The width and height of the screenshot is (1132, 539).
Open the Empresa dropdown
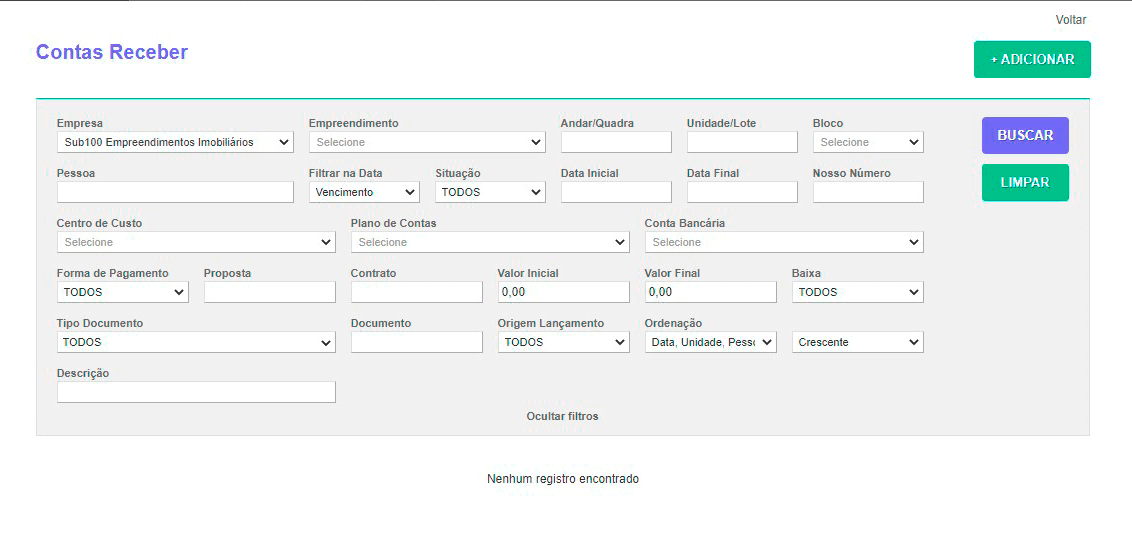(x=175, y=142)
